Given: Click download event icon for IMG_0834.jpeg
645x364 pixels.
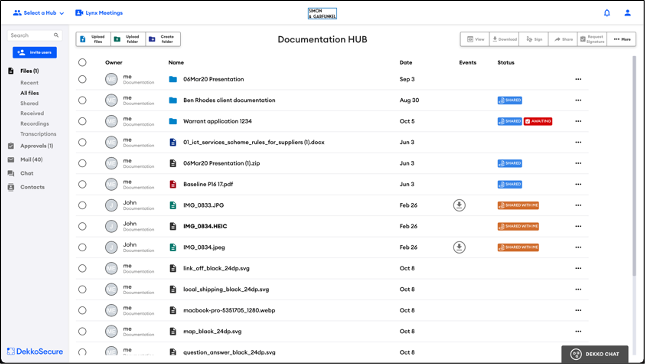Looking at the screenshot, I should tap(459, 247).
